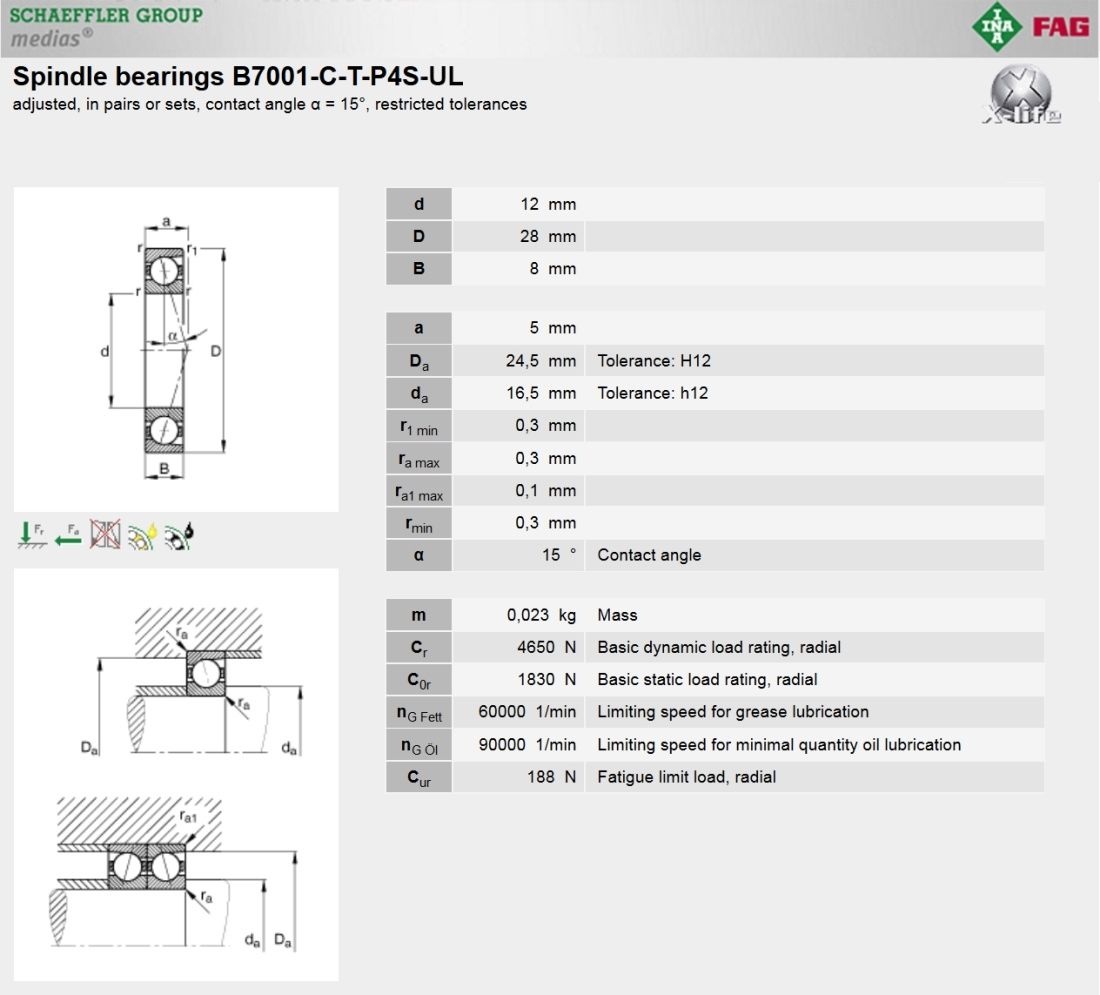The width and height of the screenshot is (1100, 995).
Task: Select the bore diameter d row
Action: (714, 204)
